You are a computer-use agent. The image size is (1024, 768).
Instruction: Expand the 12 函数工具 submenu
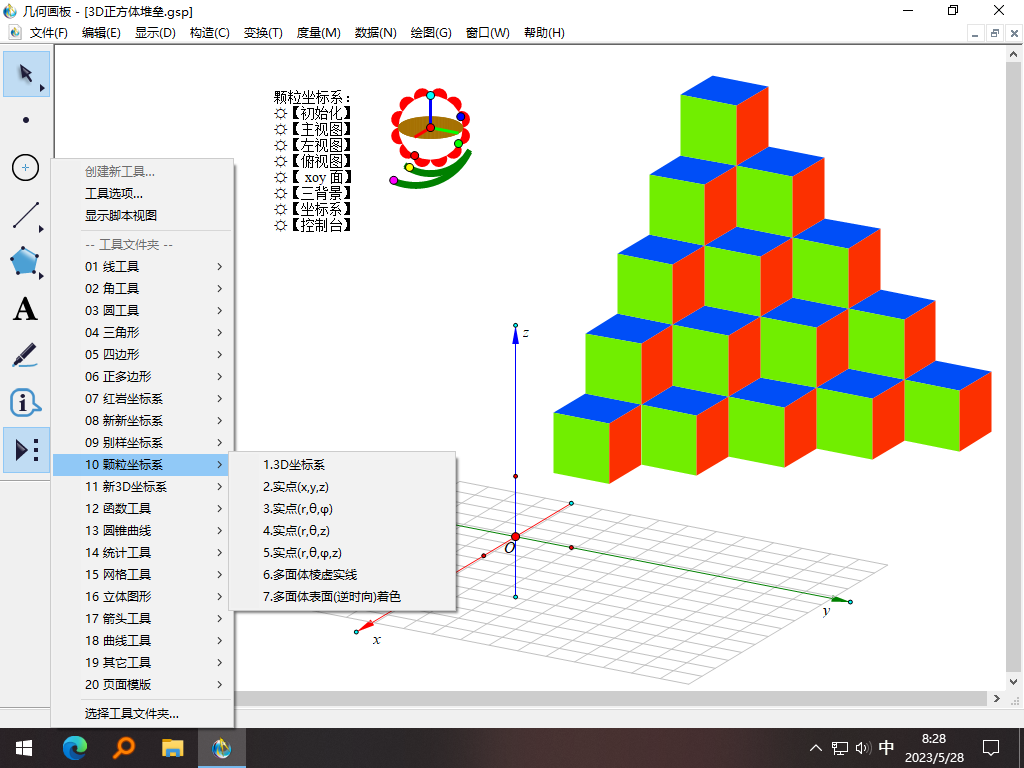[120, 508]
